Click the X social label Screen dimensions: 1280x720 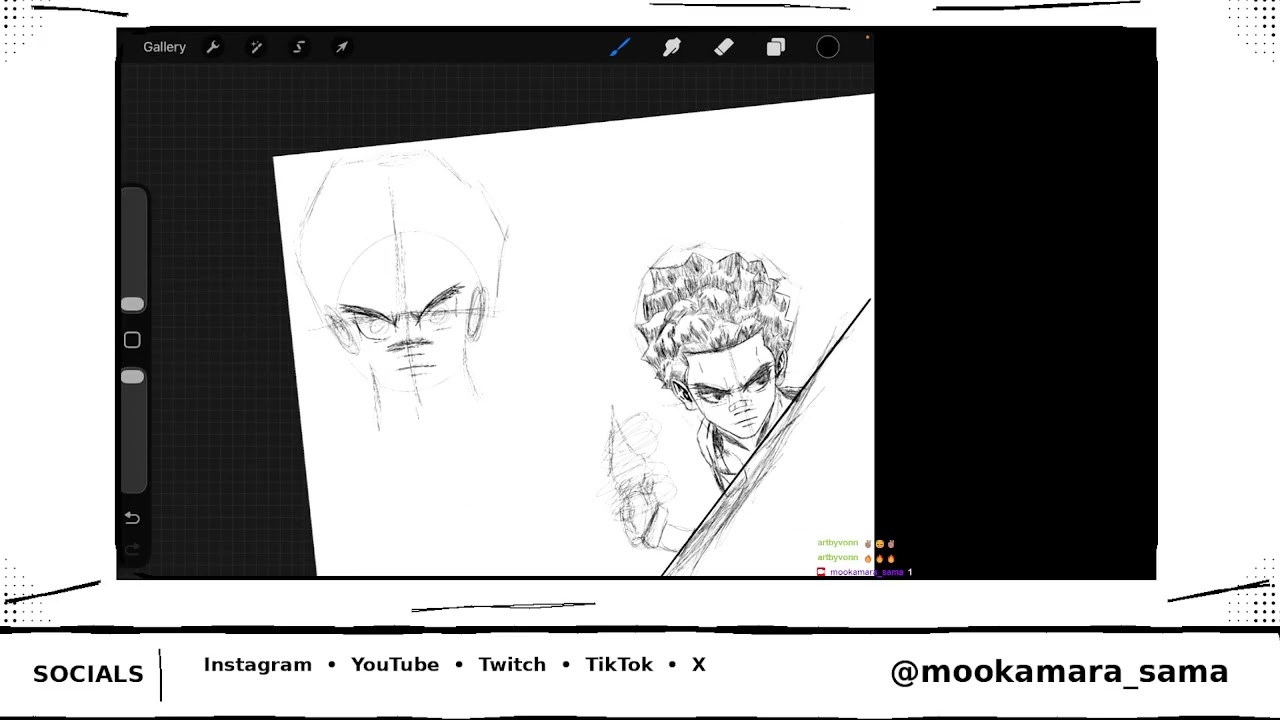coord(699,665)
